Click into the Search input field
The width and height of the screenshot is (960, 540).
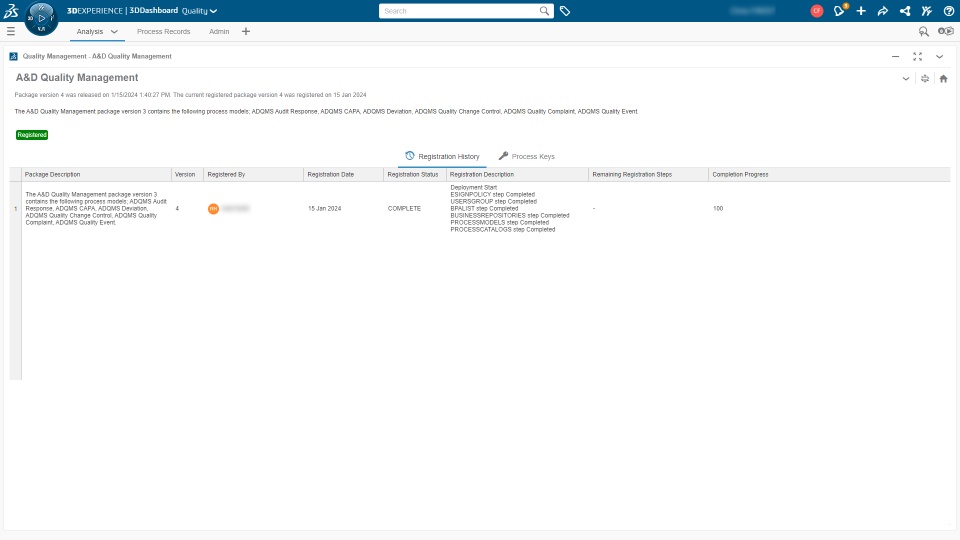459,11
